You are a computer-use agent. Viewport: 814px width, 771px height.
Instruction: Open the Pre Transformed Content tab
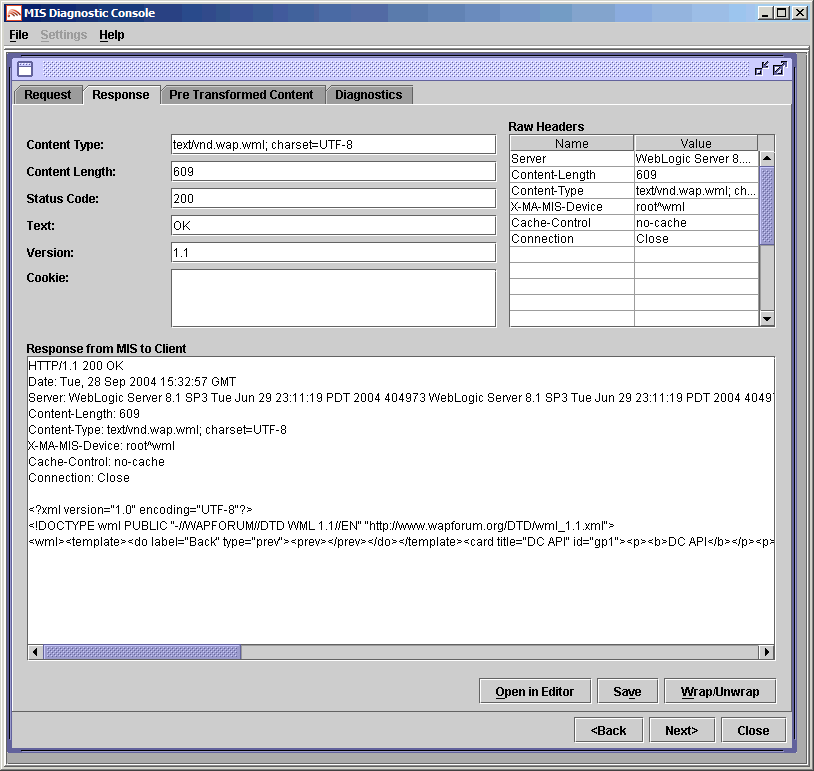[241, 95]
